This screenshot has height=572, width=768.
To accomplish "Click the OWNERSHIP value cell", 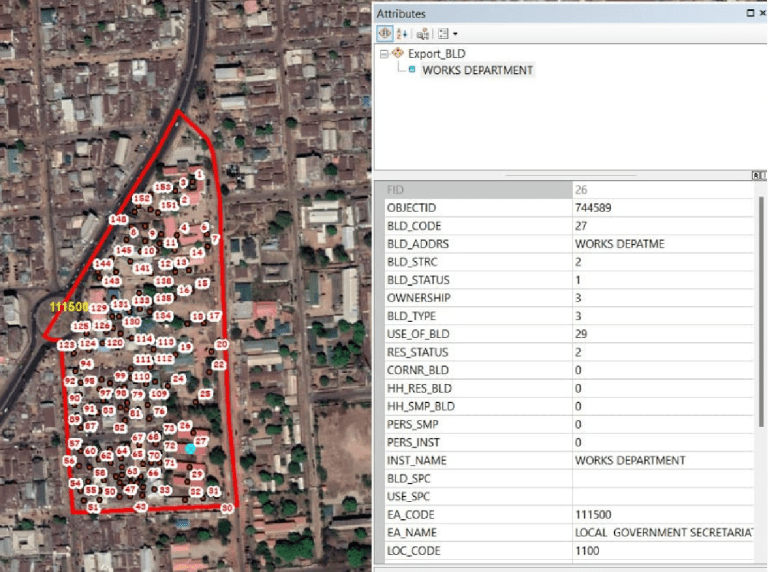I will 663,298.
